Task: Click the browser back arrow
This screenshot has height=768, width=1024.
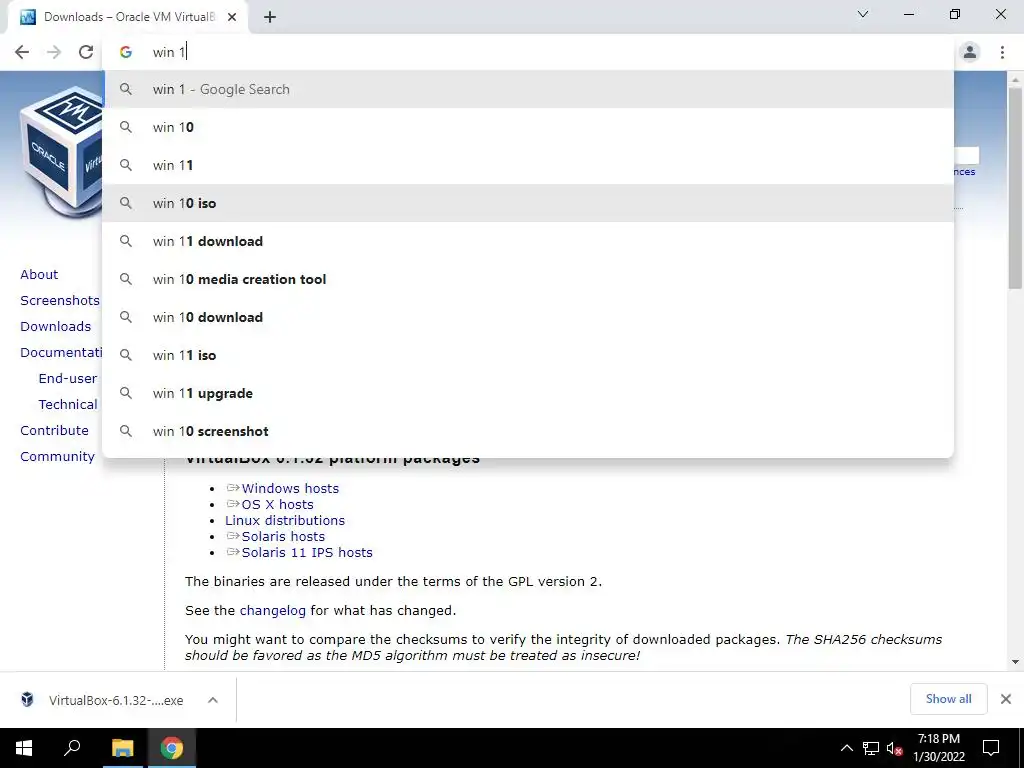Action: click(x=22, y=52)
